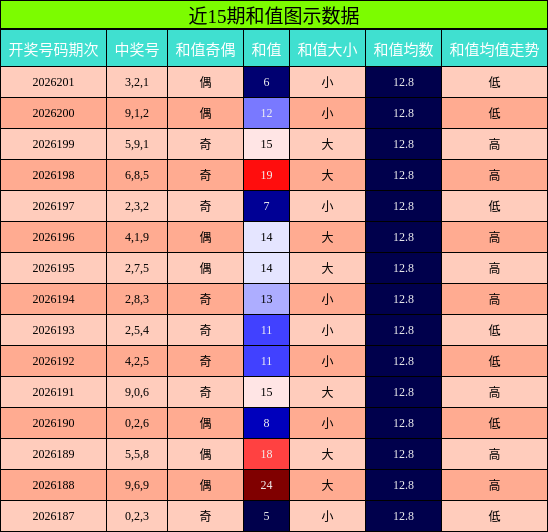Screen dimensions: 548x532
Task: Select winning numbers 9,0,6
Action: point(137,392)
